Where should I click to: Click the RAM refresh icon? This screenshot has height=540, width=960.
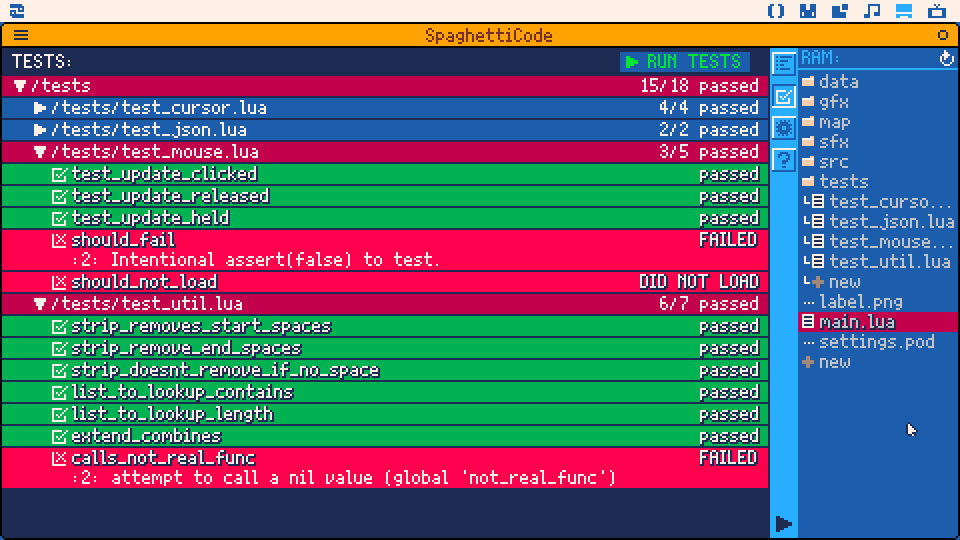(946, 59)
